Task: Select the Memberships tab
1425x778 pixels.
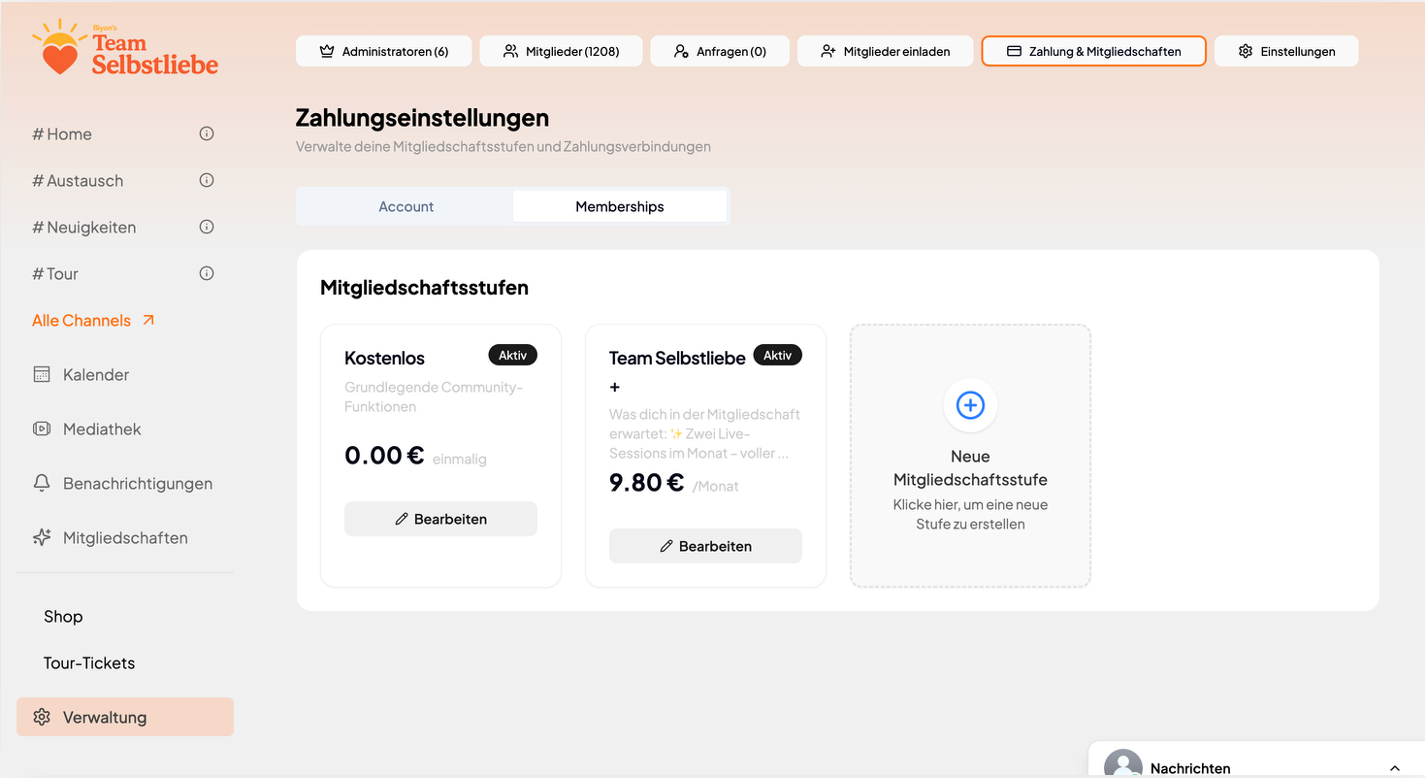Action: (x=619, y=206)
